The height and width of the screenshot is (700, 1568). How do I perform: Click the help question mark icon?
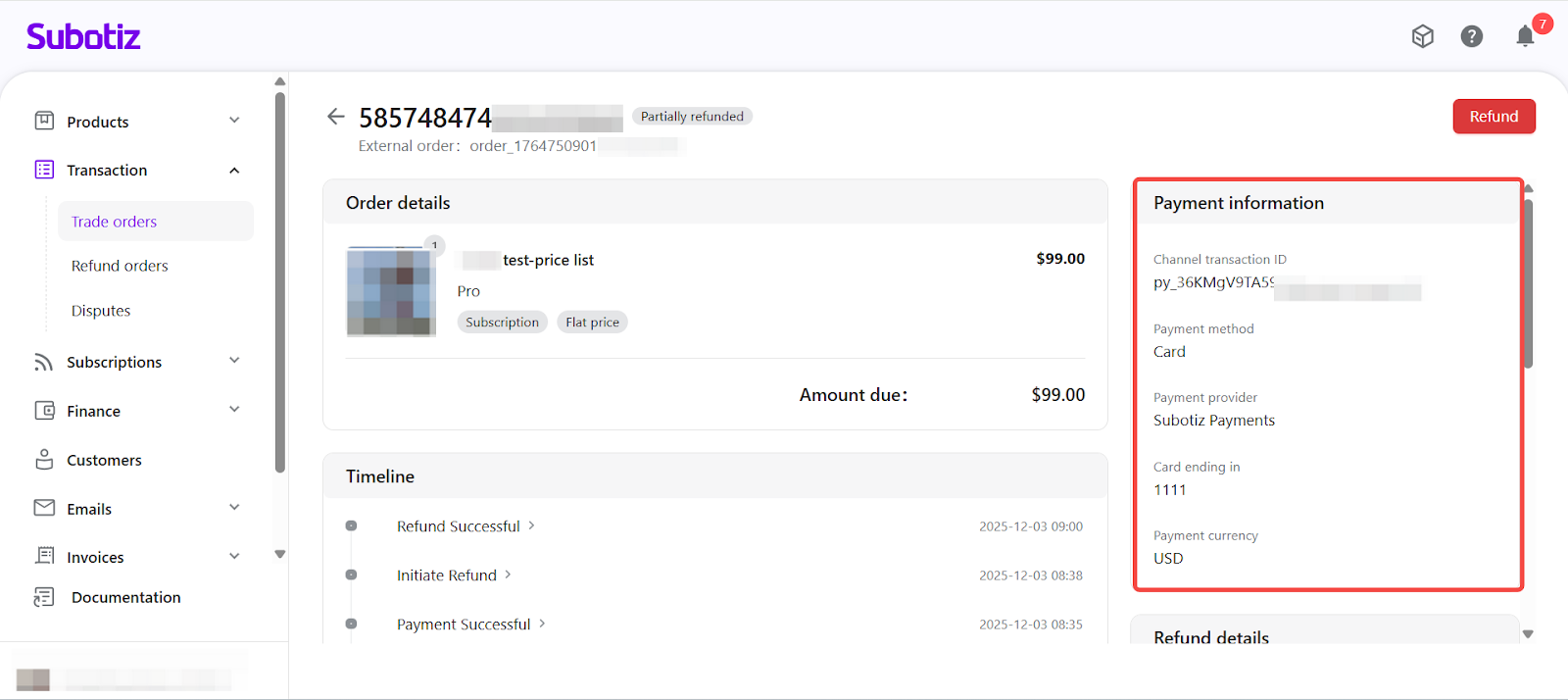[1471, 37]
